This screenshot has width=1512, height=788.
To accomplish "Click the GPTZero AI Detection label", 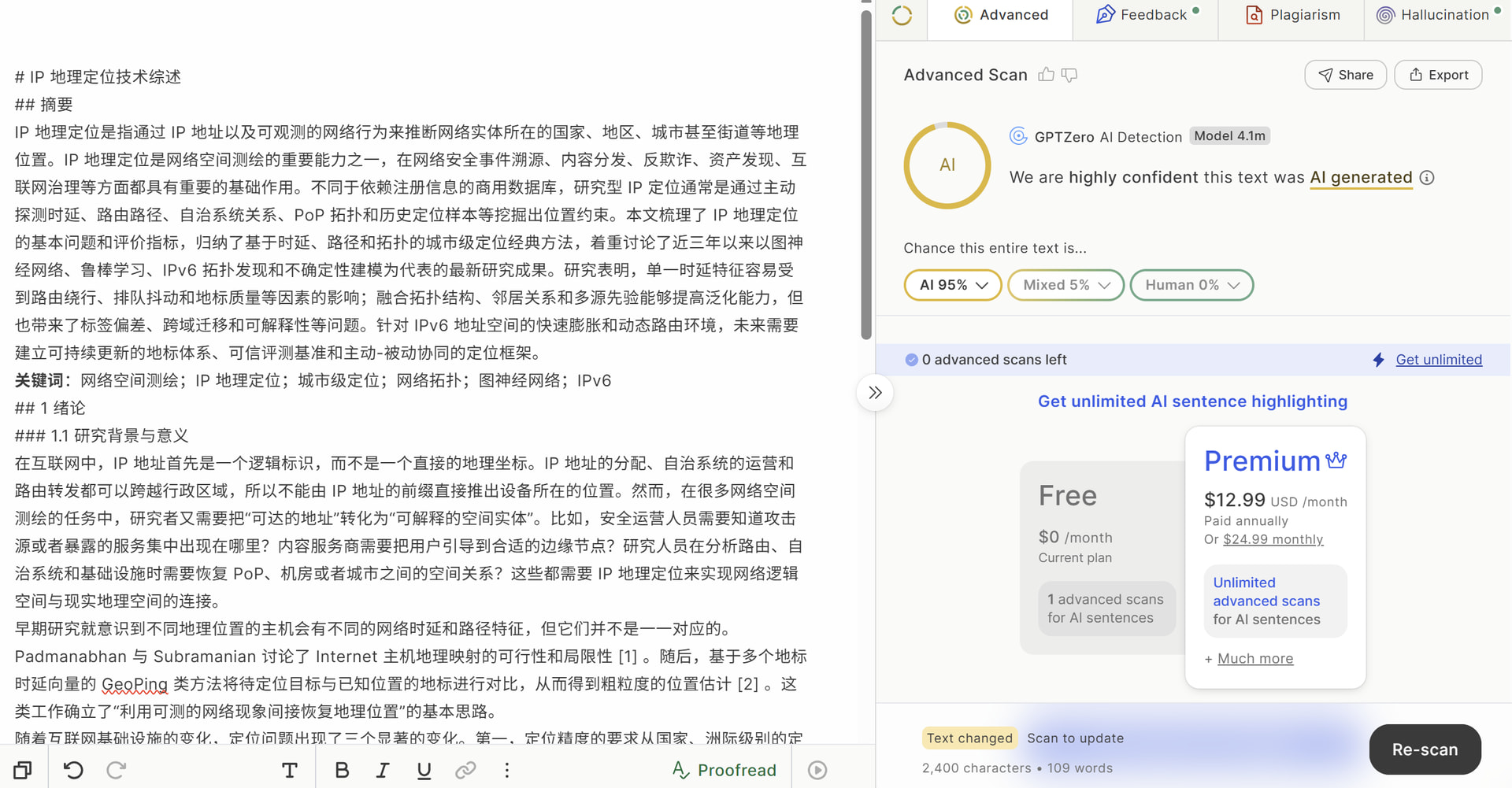I will [x=1108, y=137].
